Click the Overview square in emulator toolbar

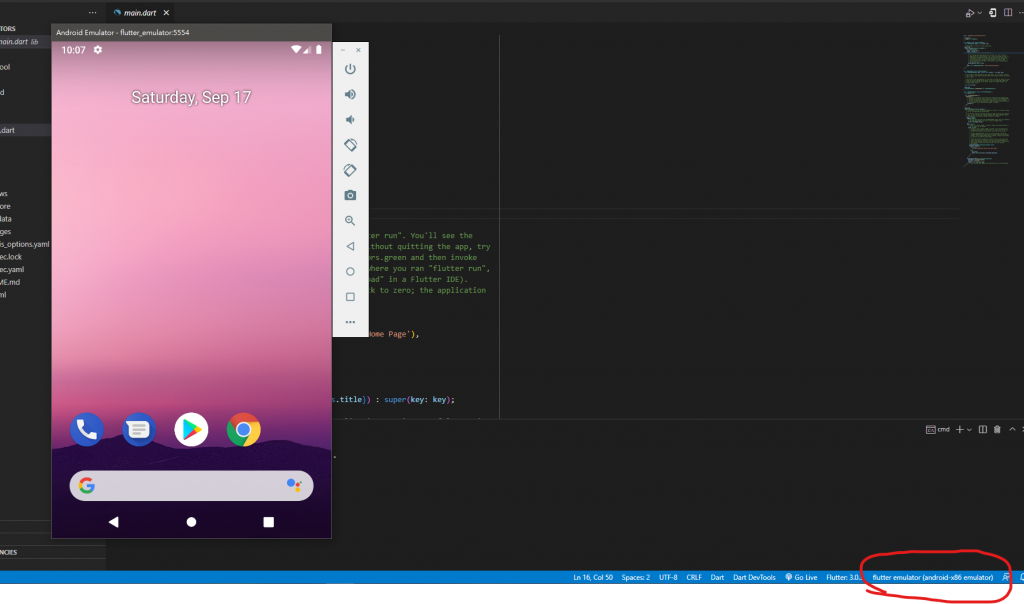click(x=350, y=297)
